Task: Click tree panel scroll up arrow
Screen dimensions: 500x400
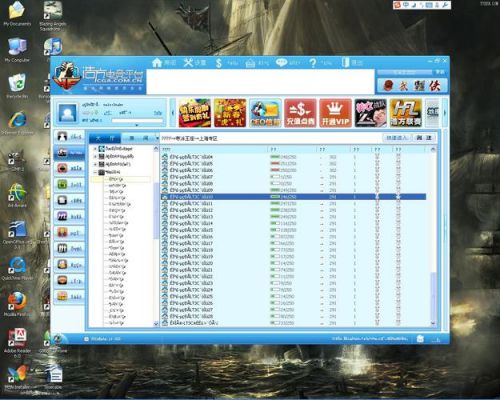Action: (x=156, y=149)
